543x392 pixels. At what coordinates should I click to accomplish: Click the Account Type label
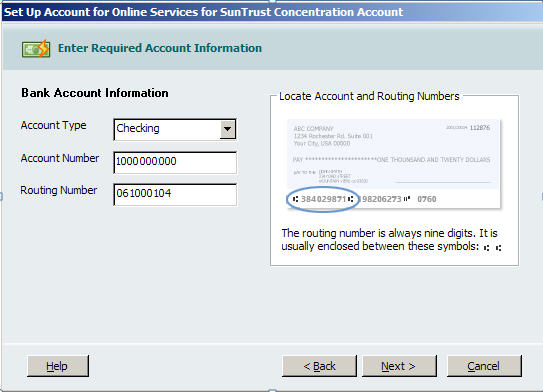pos(53,125)
